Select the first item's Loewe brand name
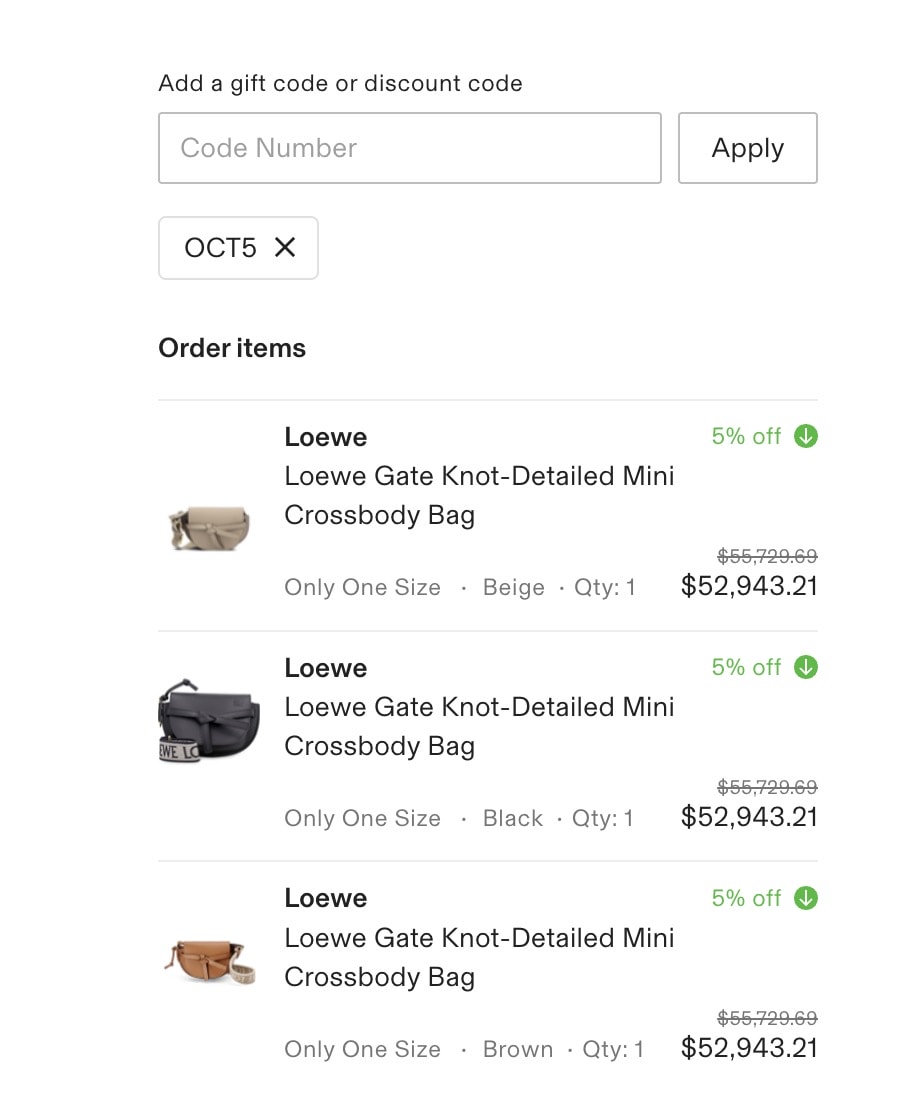The height and width of the screenshot is (1110, 918). pos(326,437)
